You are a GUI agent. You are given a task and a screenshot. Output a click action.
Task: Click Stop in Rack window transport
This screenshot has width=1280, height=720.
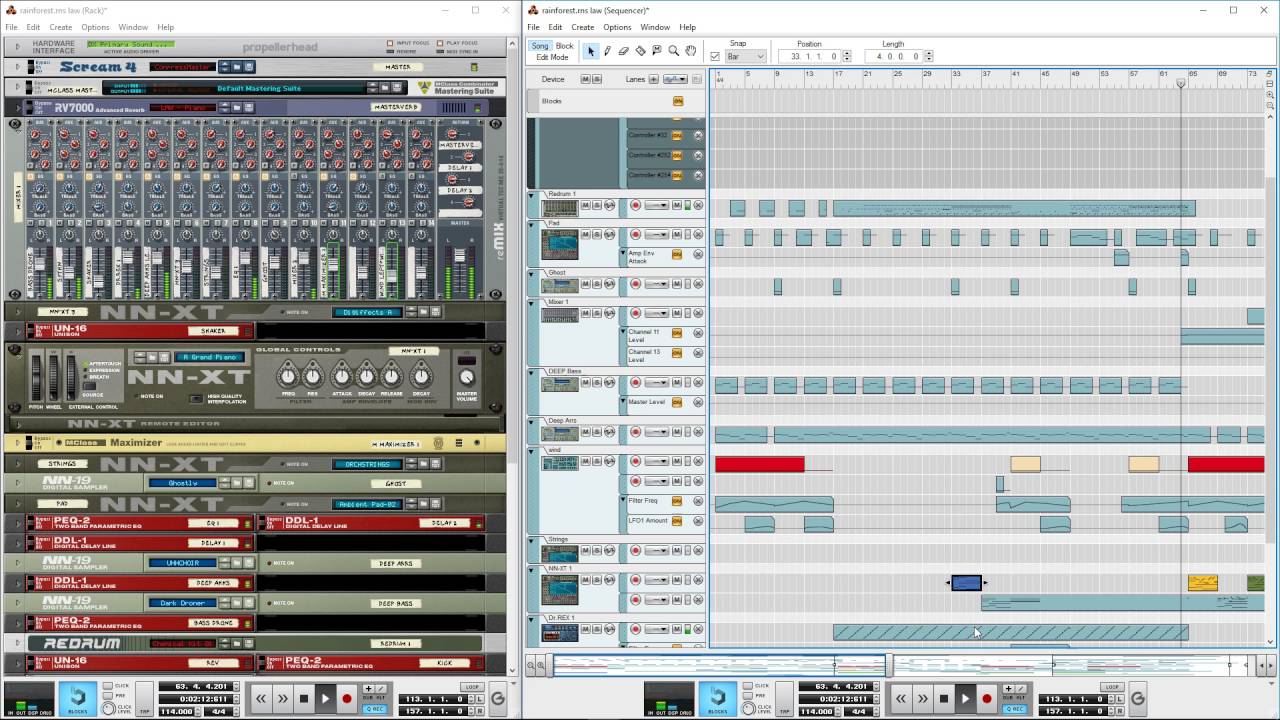pyautogui.click(x=303, y=699)
